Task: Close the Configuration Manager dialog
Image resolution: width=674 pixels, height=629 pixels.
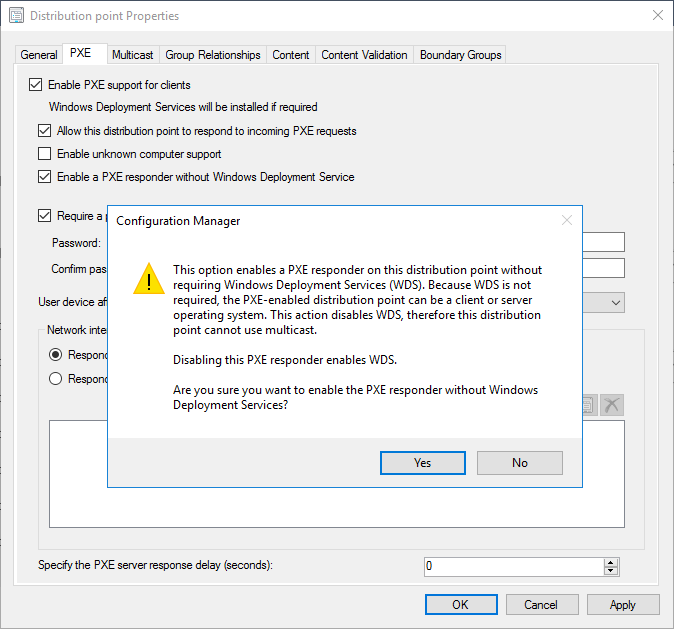Action: click(566, 220)
